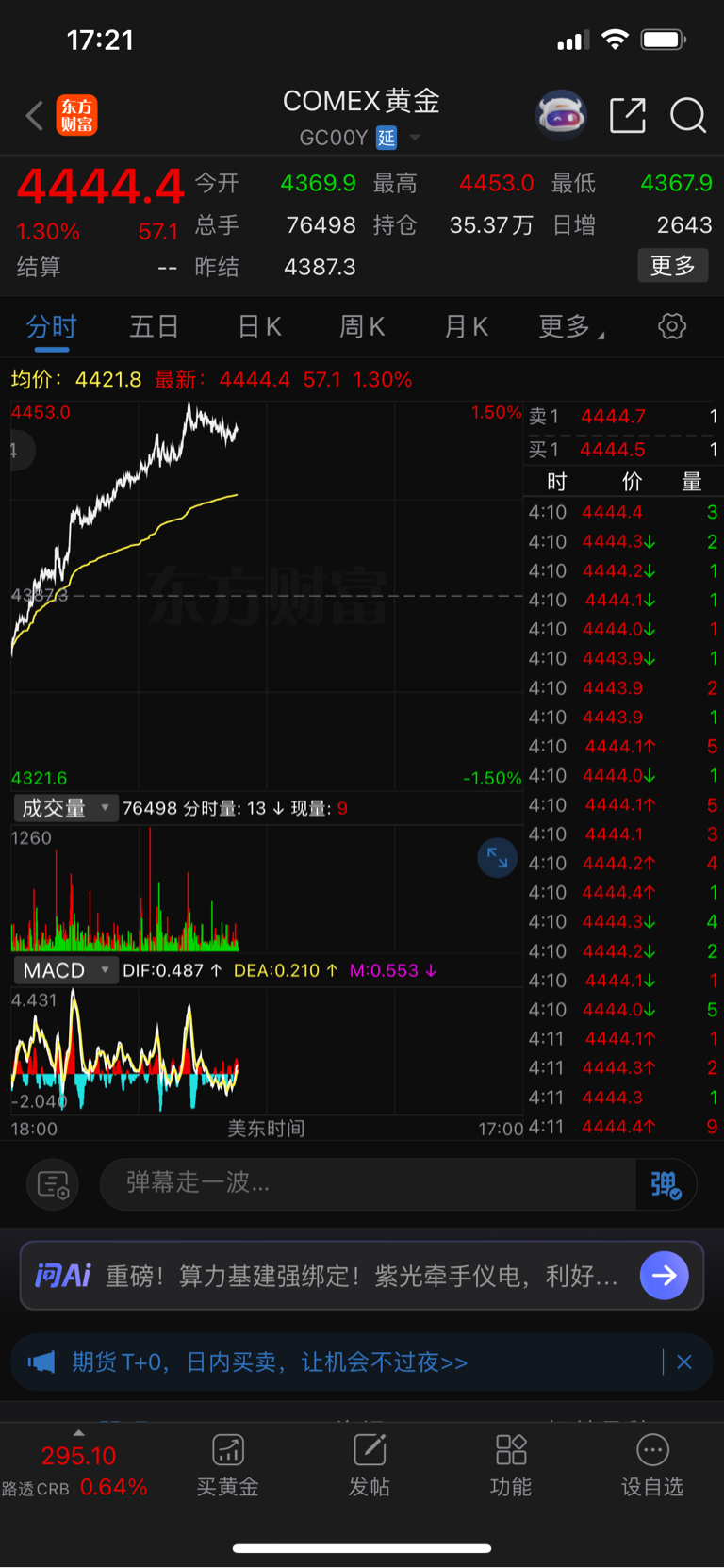The image size is (724, 1568).
Task: Close the futures T+0 announcement banner
Action: [x=684, y=1362]
